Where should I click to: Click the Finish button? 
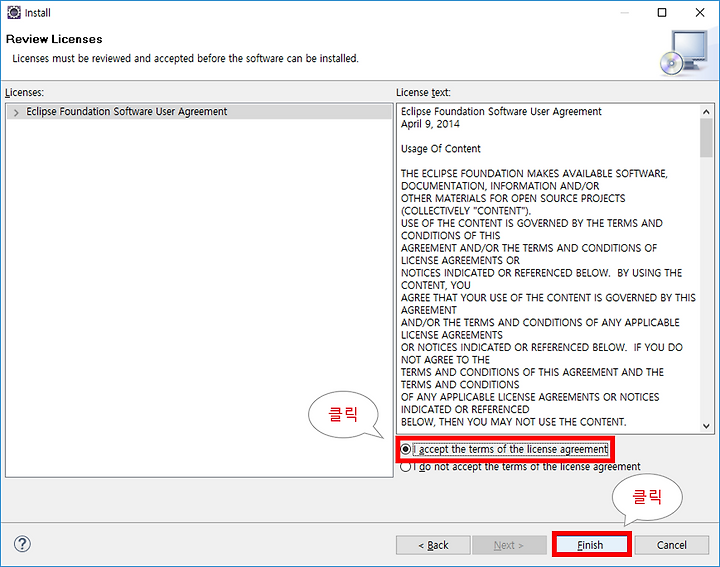[591, 545]
